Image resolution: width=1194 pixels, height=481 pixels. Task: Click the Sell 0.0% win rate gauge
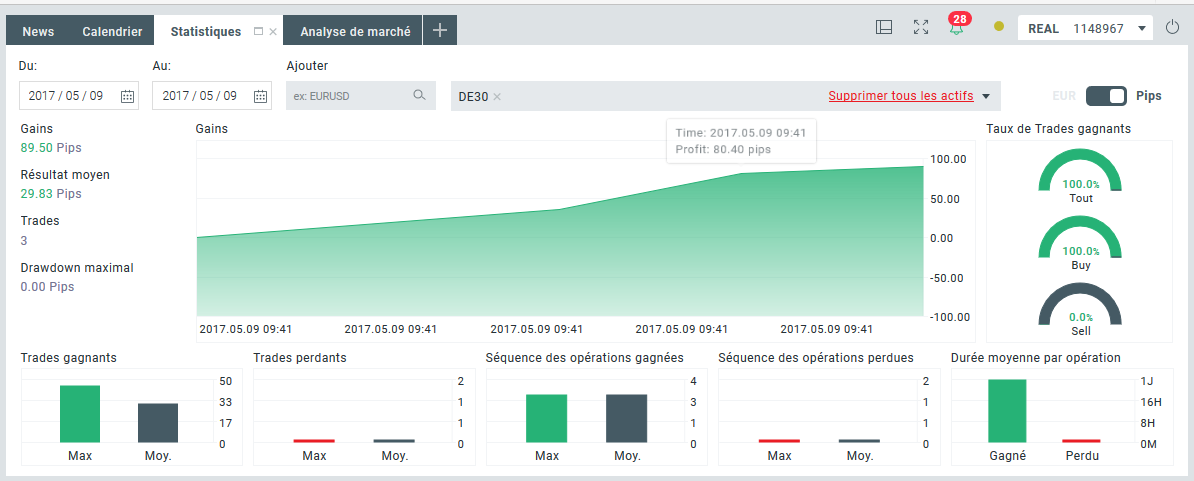point(1081,309)
